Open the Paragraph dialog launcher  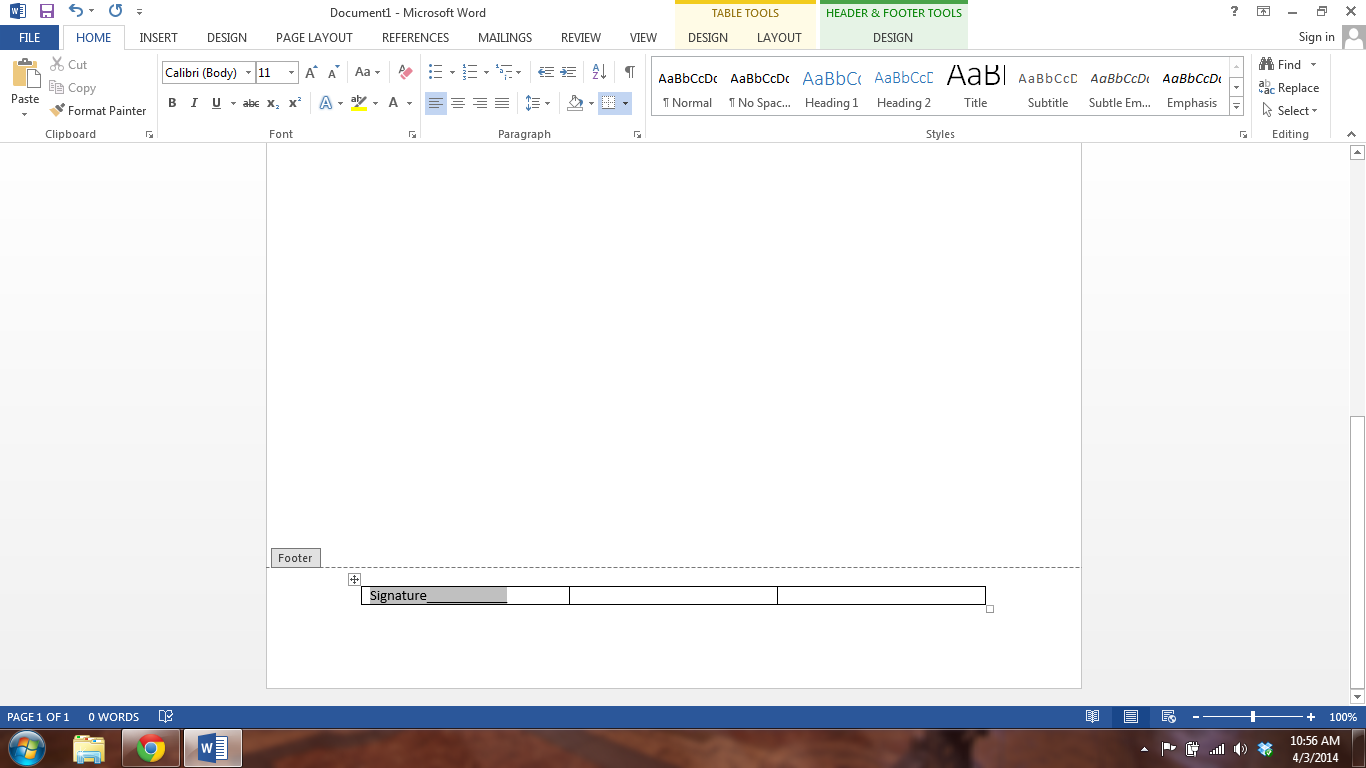click(637, 134)
